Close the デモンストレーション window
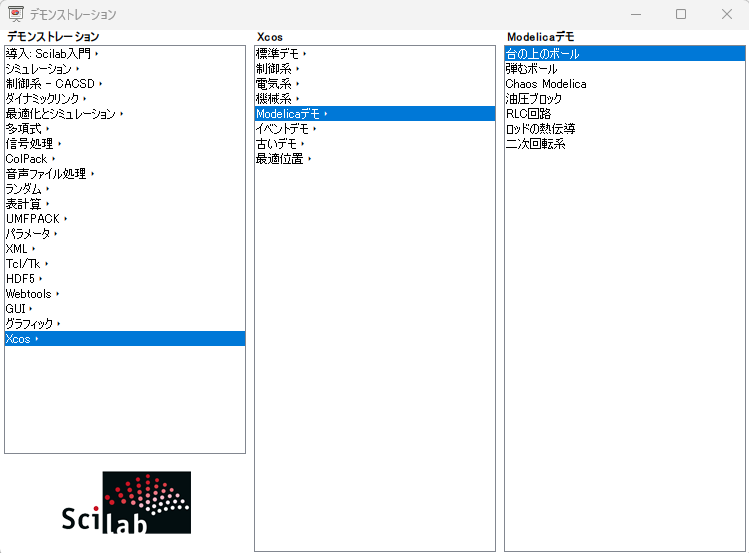Image resolution: width=749 pixels, height=553 pixels. point(727,14)
